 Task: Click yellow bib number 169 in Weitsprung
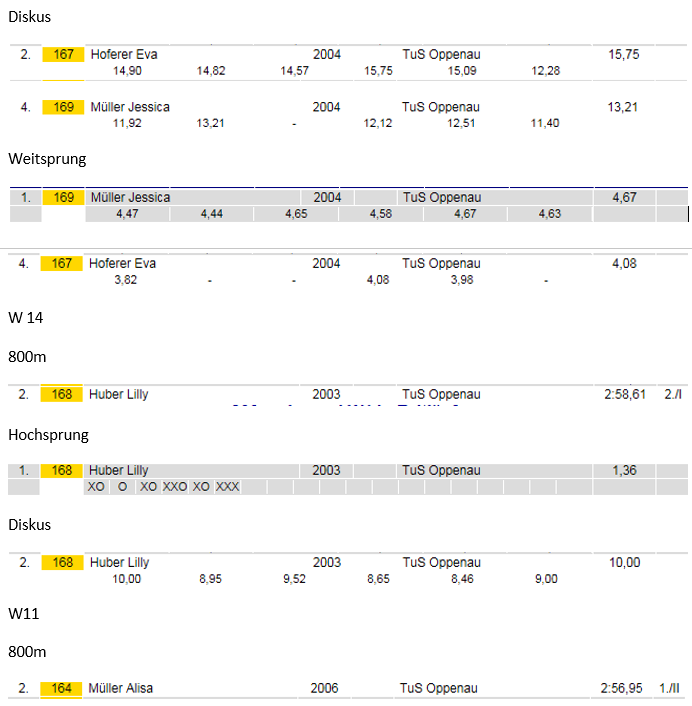(x=63, y=197)
